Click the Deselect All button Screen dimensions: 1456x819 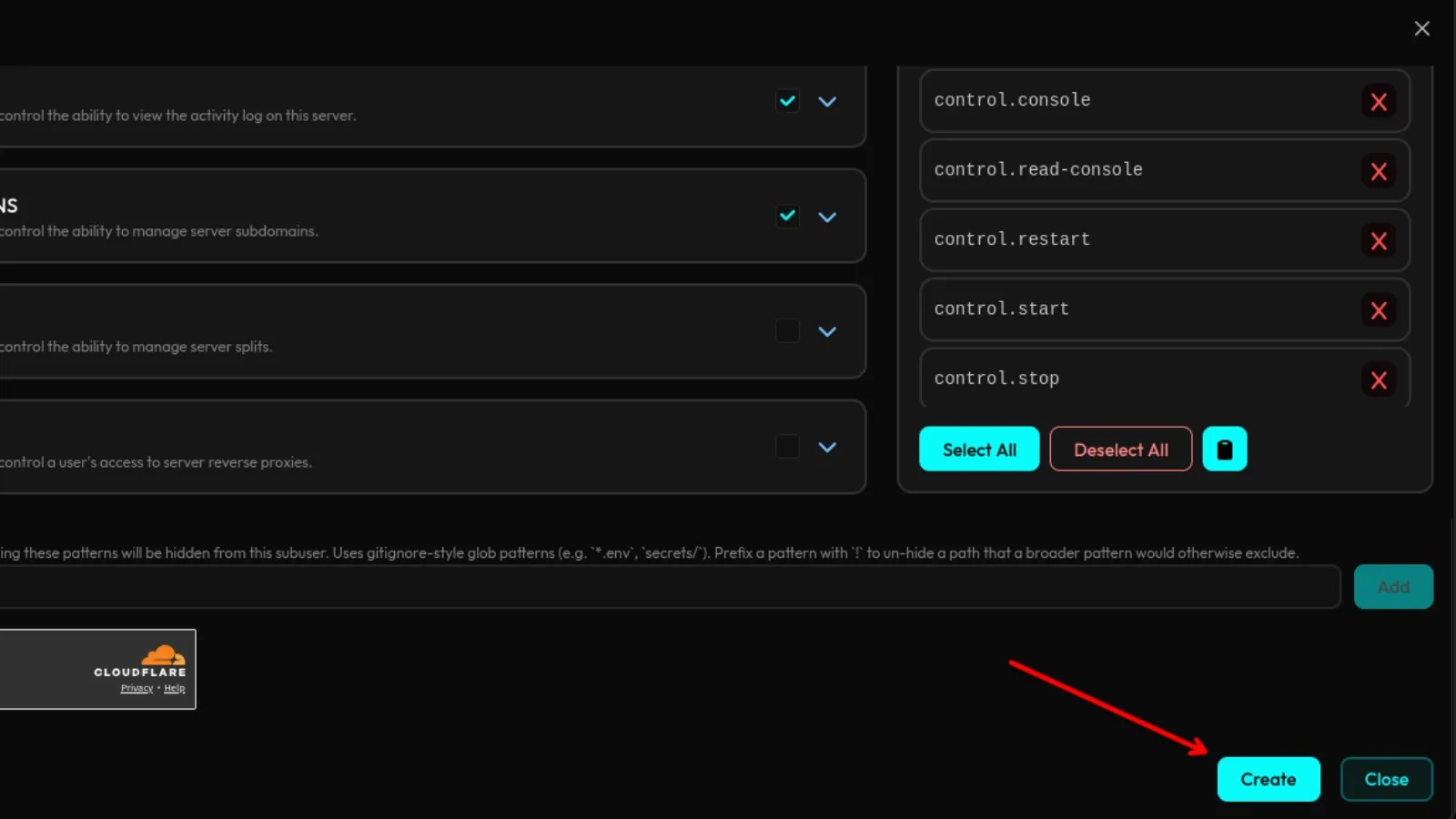tap(1121, 449)
